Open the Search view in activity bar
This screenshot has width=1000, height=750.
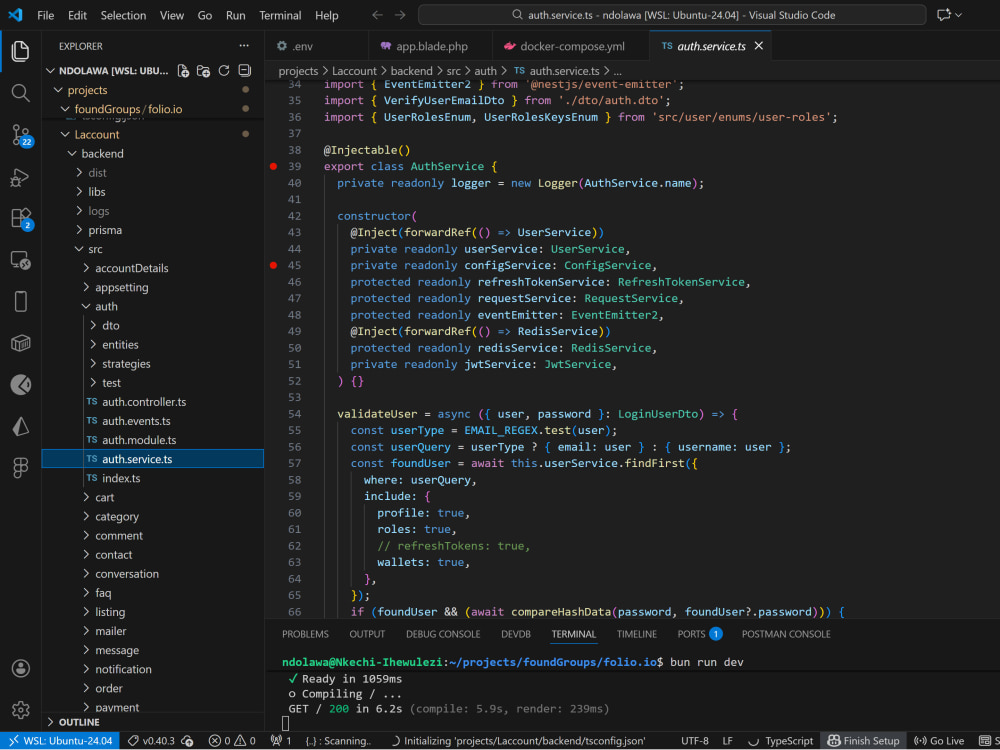tap(20, 93)
